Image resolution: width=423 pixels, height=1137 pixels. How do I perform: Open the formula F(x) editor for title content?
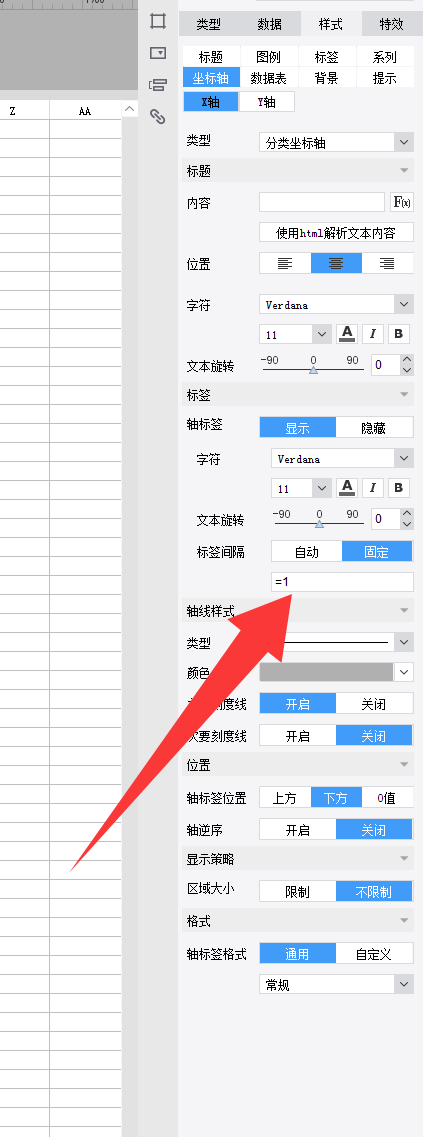(401, 202)
